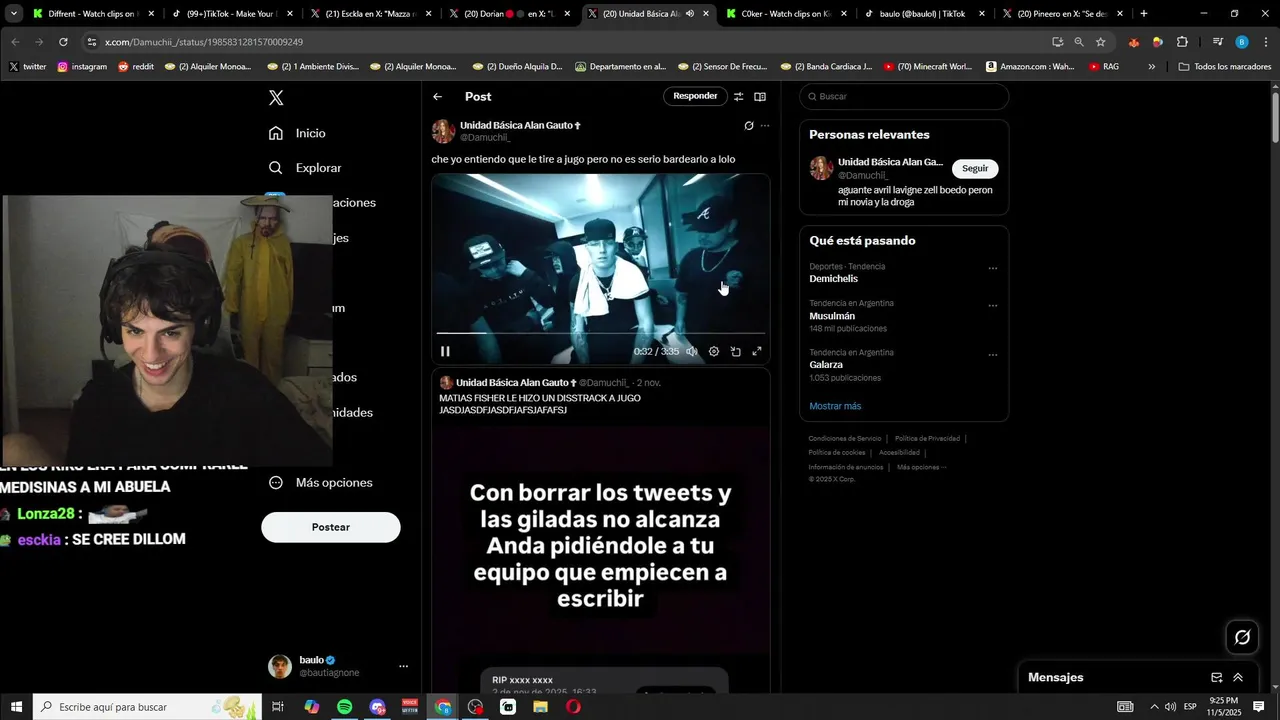Open options for the Musulmán trend
This screenshot has width=1280, height=720.
point(993,305)
